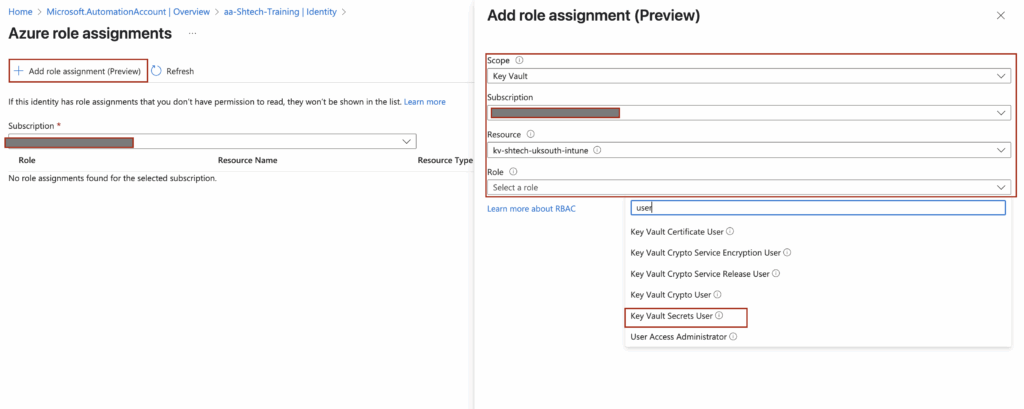Choose Key Vault Crypto Service Encryption User
Image resolution: width=1024 pixels, height=409 pixels.
pos(705,252)
